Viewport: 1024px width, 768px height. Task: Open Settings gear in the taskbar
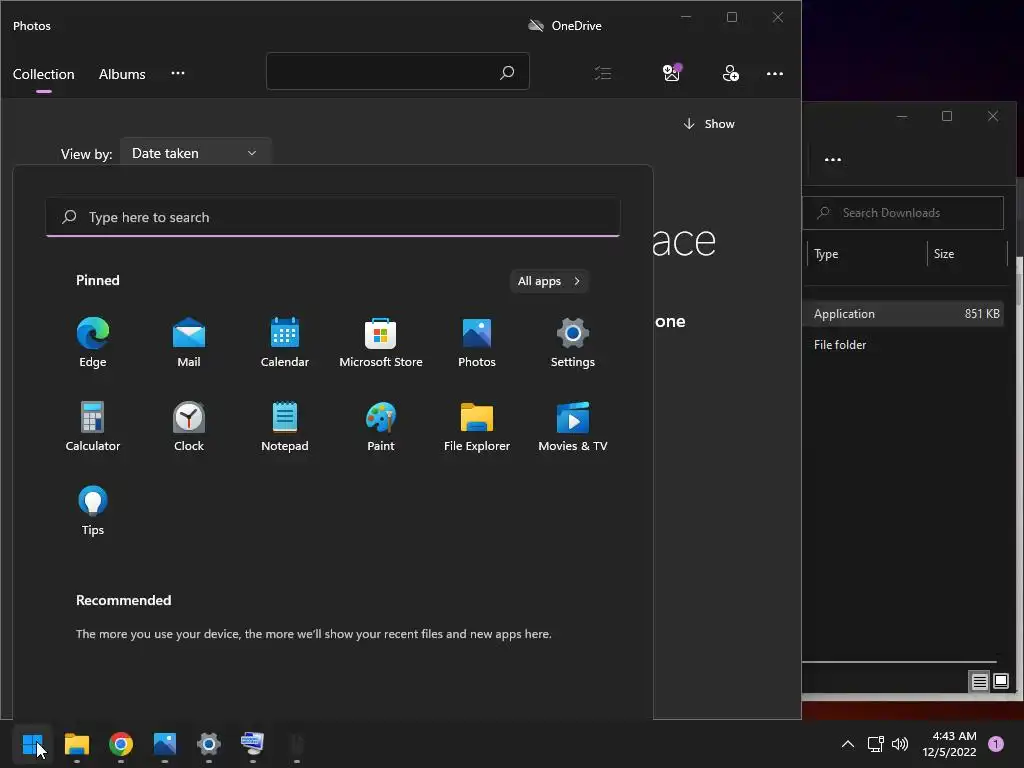click(x=209, y=744)
